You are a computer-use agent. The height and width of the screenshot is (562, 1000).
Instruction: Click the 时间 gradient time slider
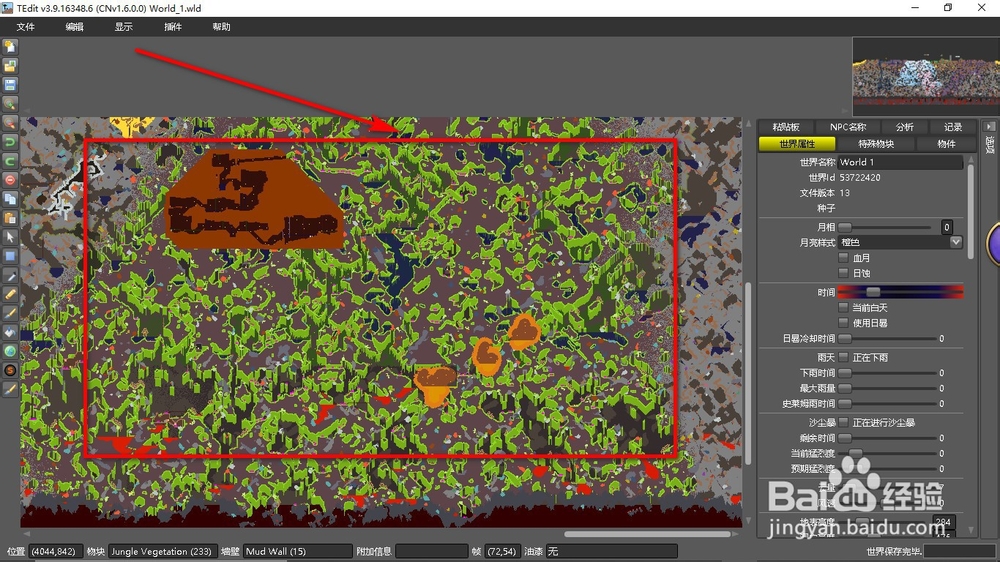(900, 292)
